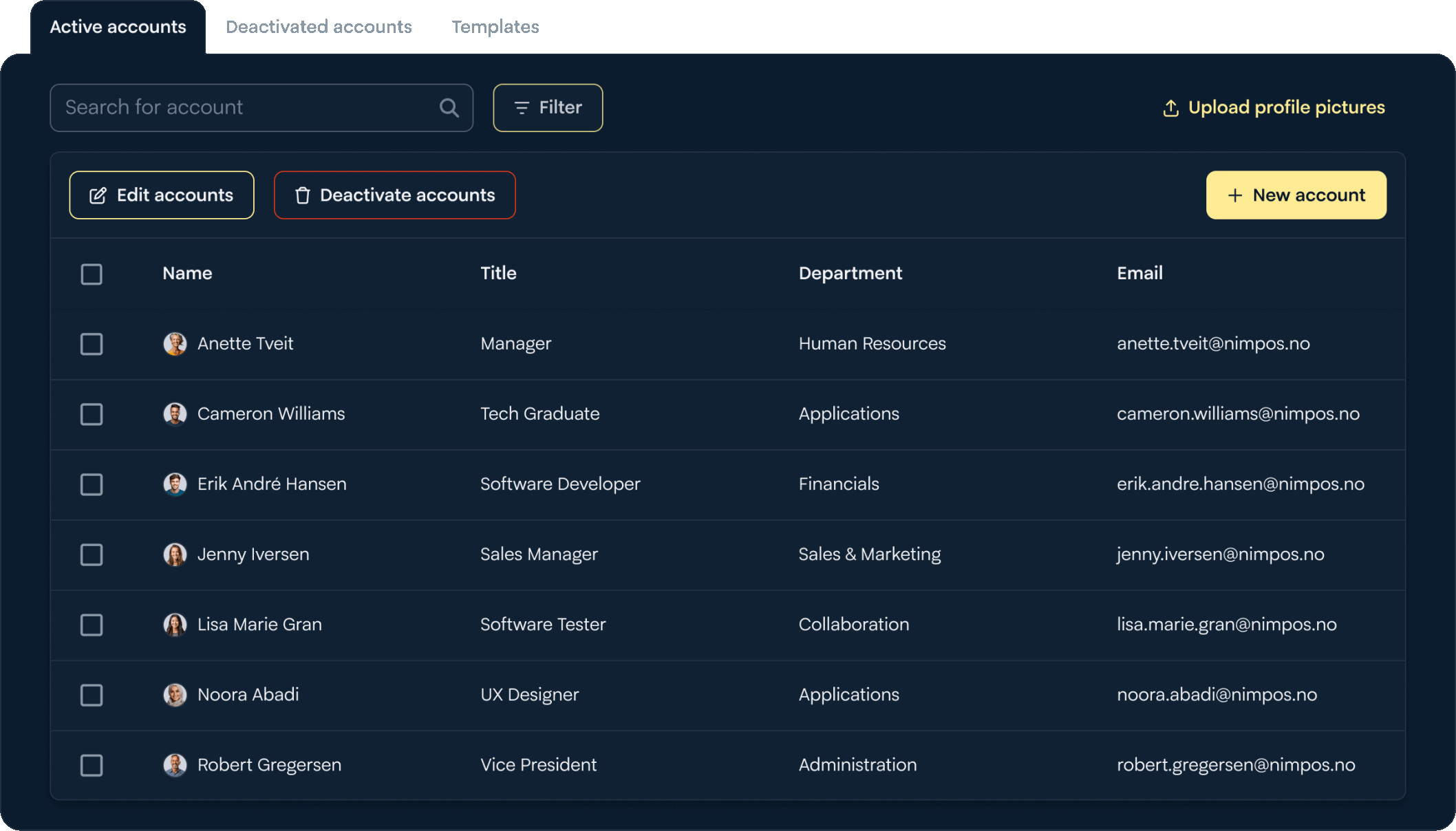Click the Search for account input field

241,107
